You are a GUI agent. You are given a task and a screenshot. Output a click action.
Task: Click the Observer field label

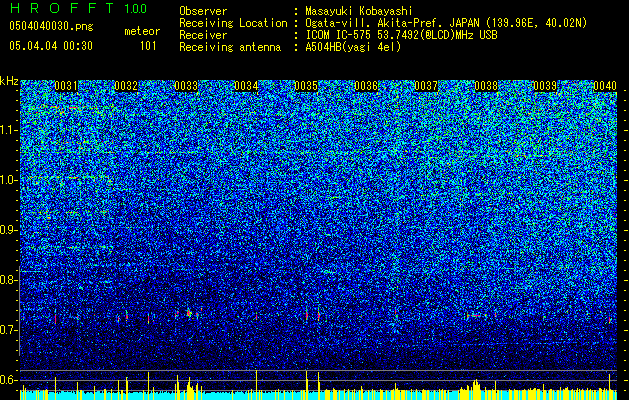point(203,11)
